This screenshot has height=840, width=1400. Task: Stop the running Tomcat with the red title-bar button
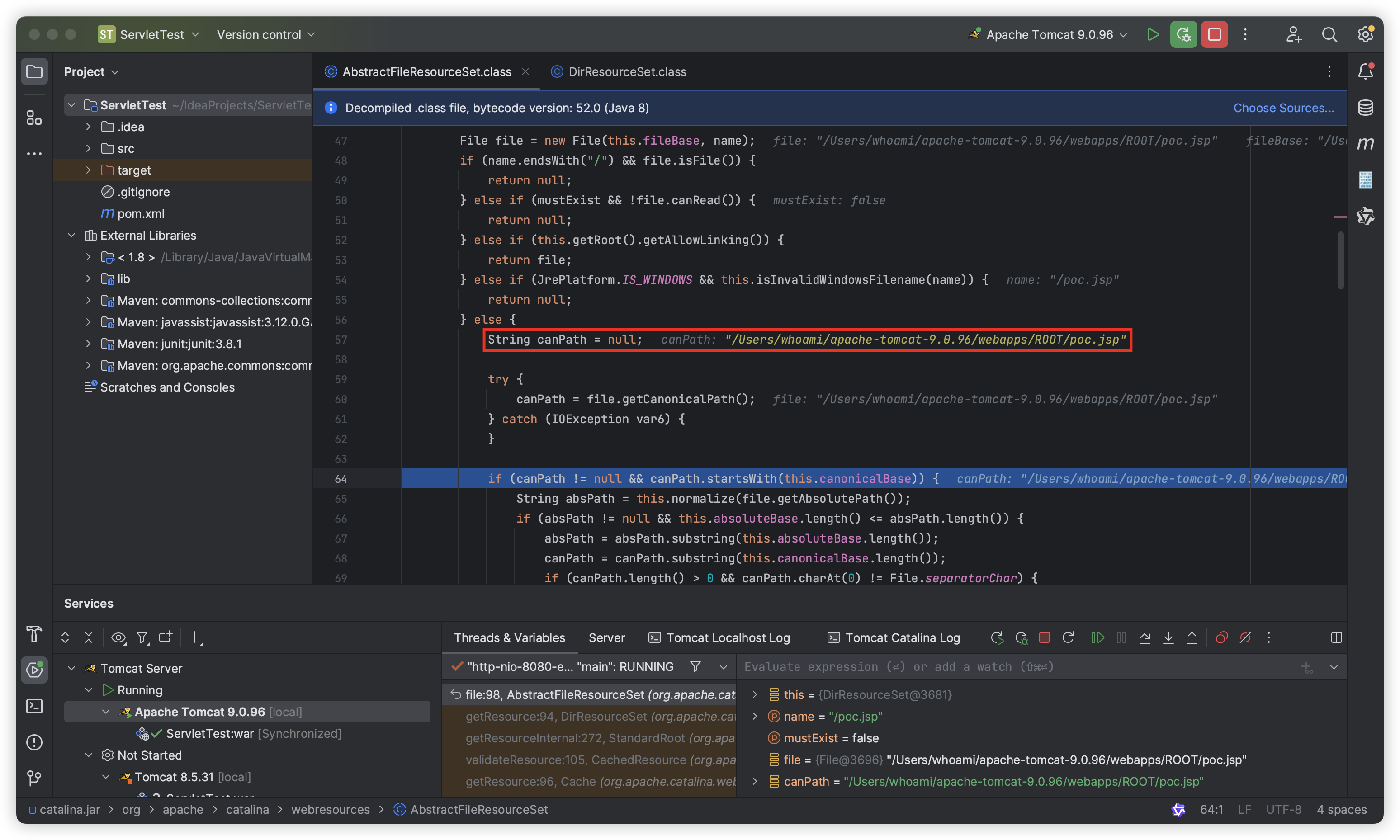pyautogui.click(x=1214, y=34)
